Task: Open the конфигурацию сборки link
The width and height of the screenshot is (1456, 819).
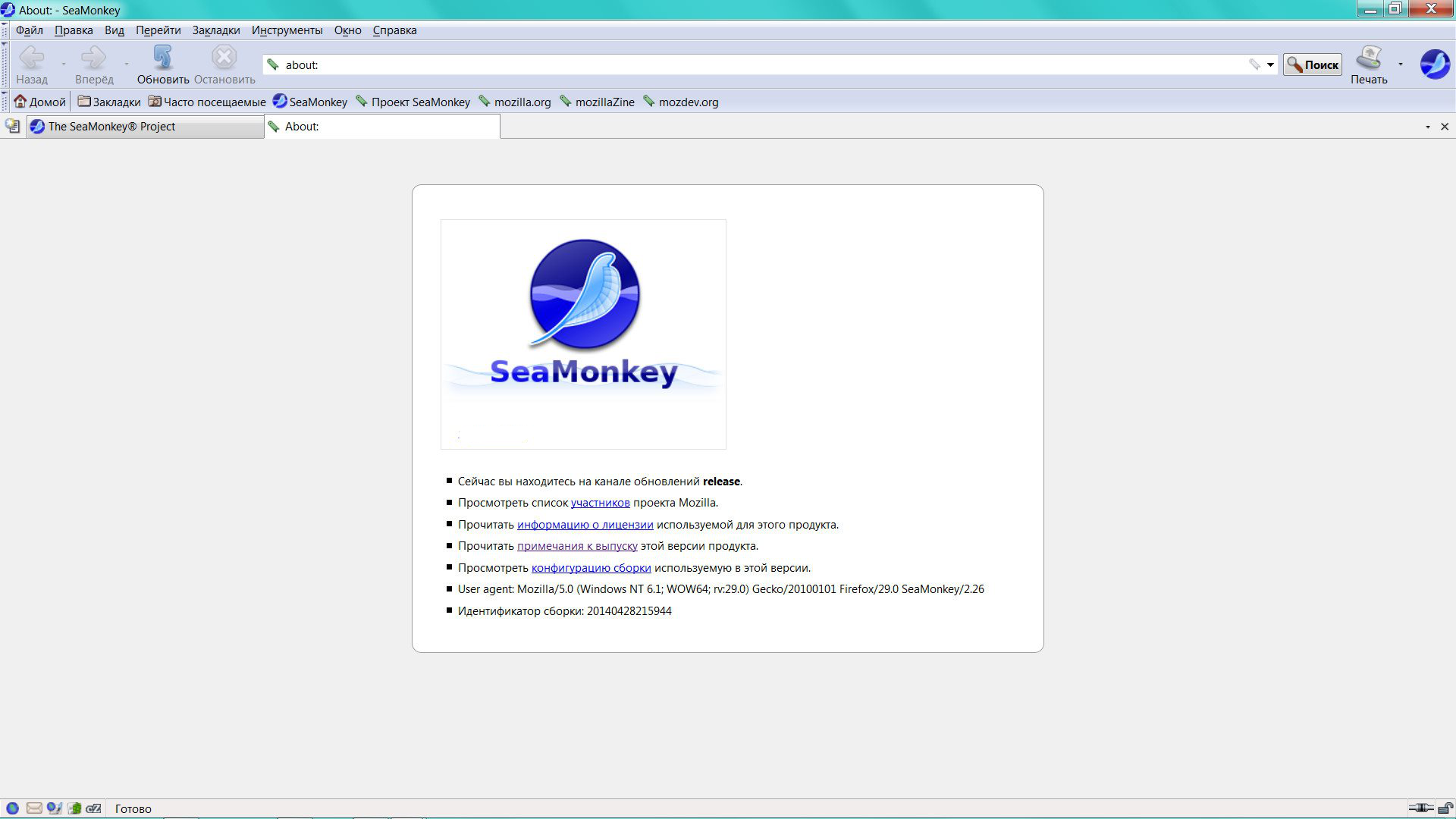Action: [591, 568]
